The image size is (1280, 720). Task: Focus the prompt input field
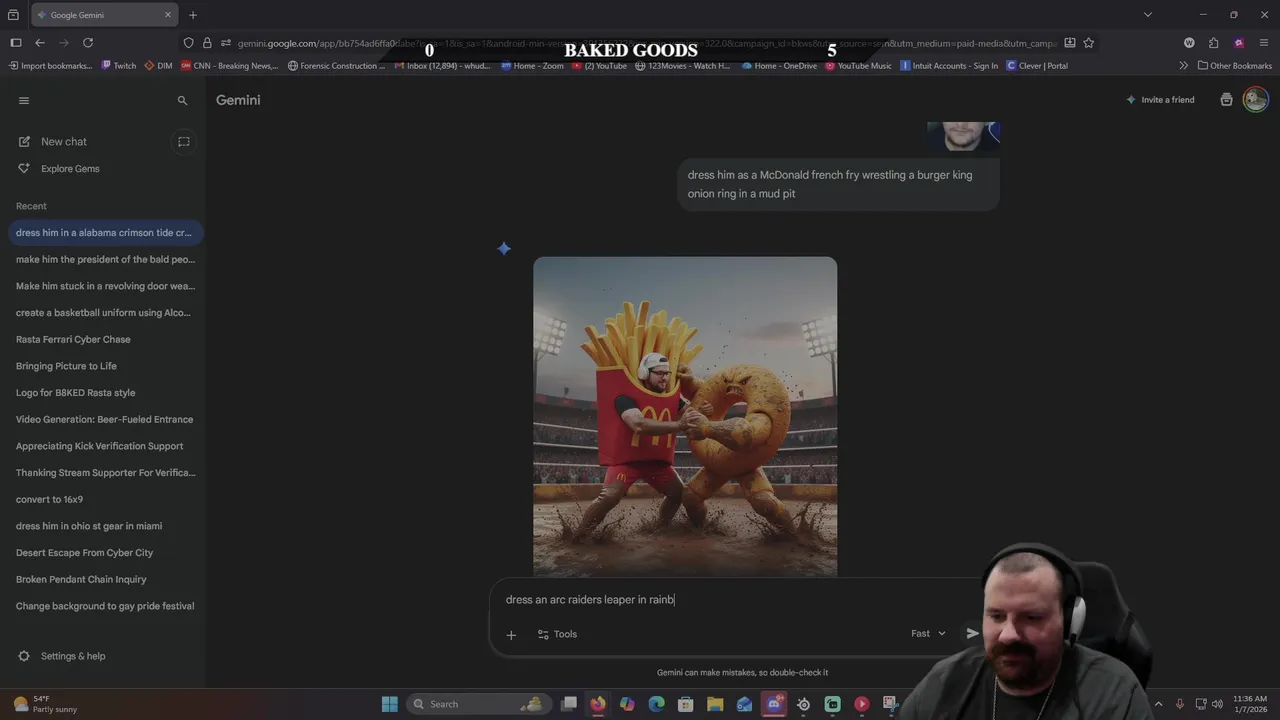(735, 600)
